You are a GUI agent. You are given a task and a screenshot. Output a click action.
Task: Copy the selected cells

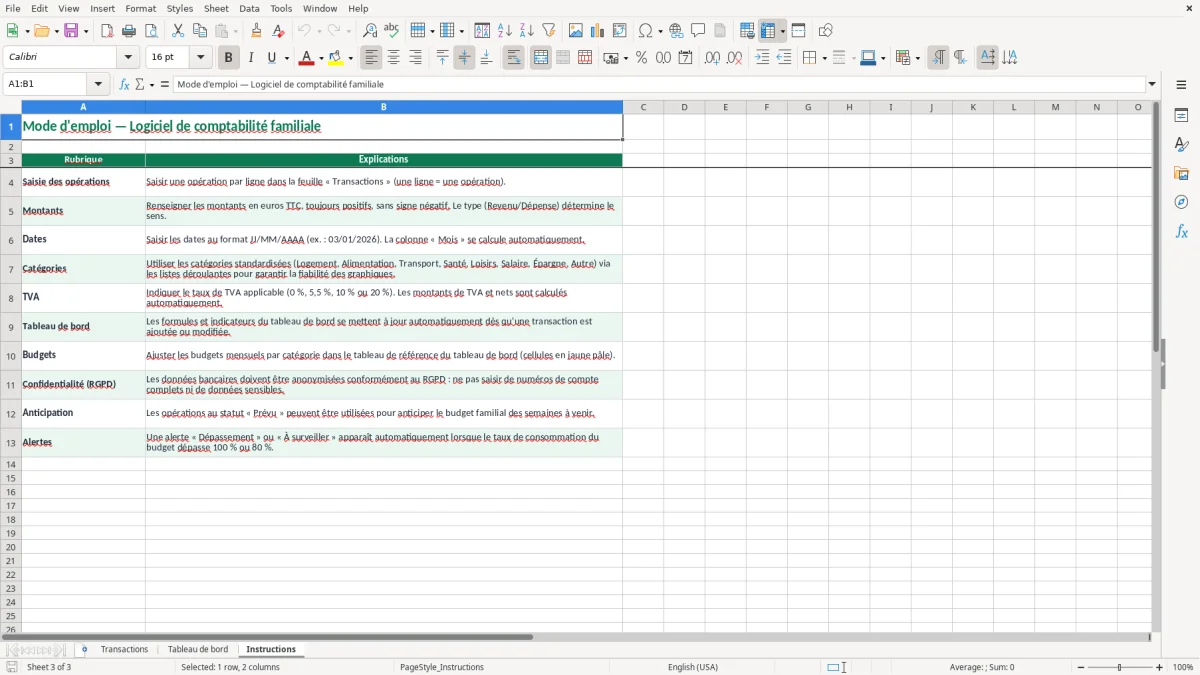[x=200, y=31]
